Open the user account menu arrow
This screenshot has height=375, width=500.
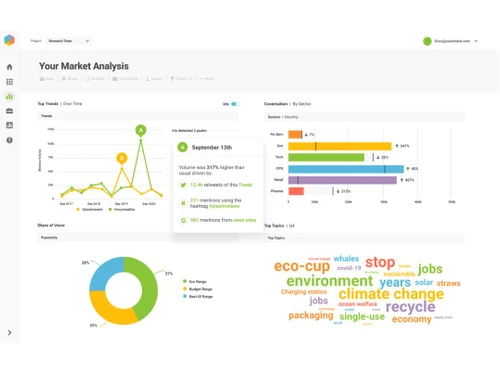click(x=476, y=41)
